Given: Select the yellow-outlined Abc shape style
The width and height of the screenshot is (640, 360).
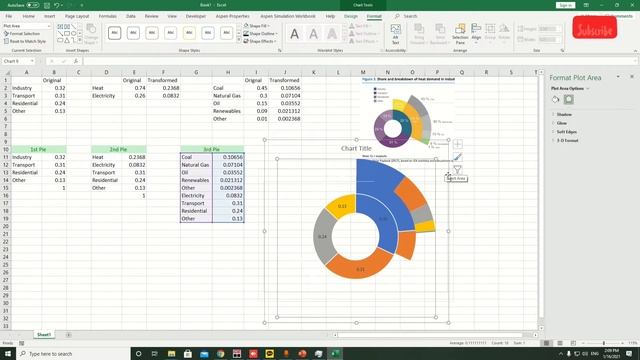Looking at the screenshot, I should coord(189,33).
